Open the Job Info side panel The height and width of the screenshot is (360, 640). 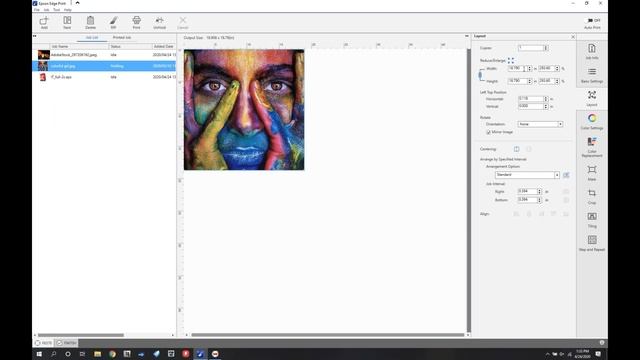pos(592,51)
